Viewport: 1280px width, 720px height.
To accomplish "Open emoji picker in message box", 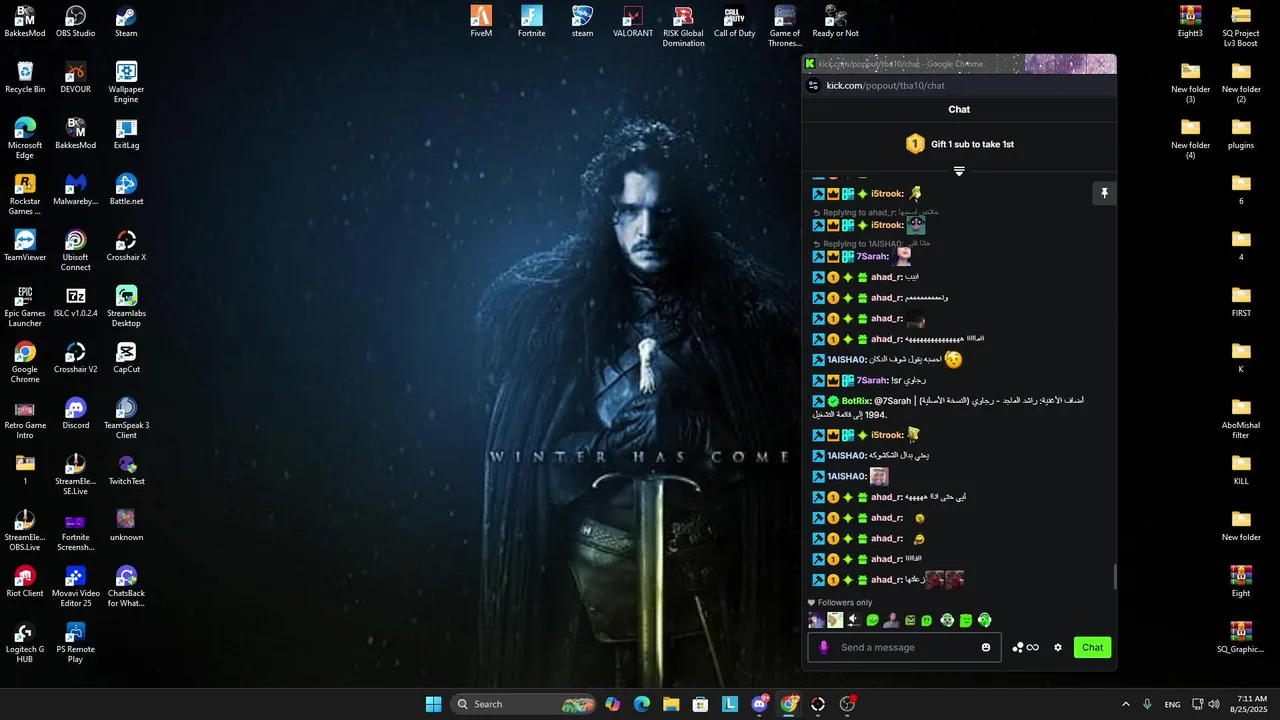I will pyautogui.click(x=986, y=647).
